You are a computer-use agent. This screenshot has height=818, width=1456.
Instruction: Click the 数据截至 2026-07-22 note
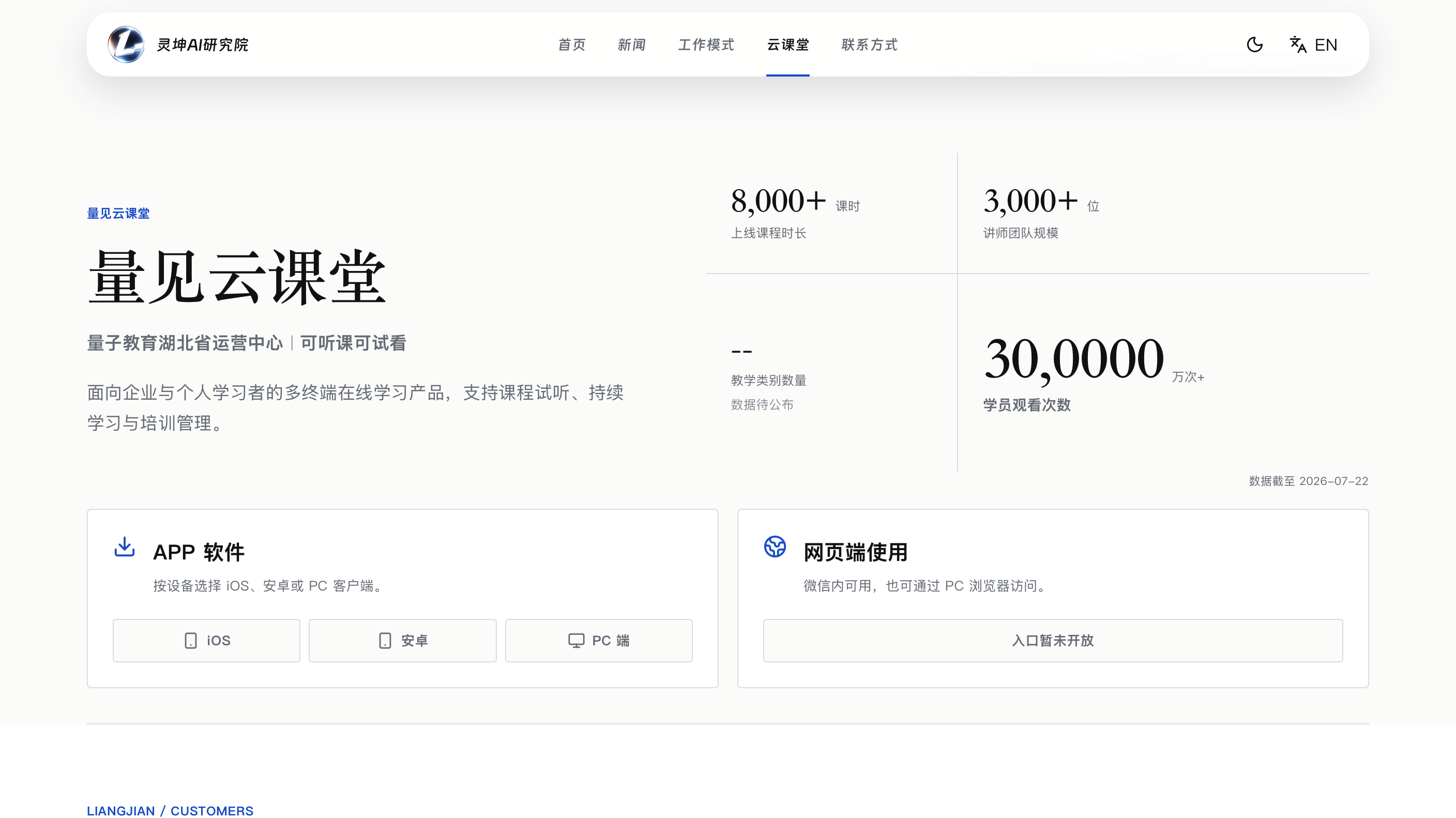1308,481
